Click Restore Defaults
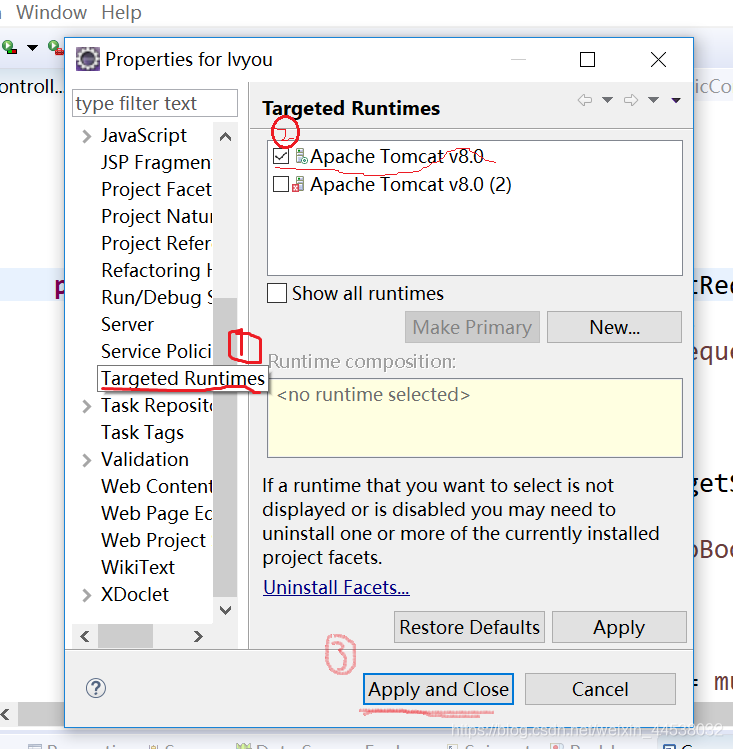Screen dimensions: 733x749 [x=469, y=627]
